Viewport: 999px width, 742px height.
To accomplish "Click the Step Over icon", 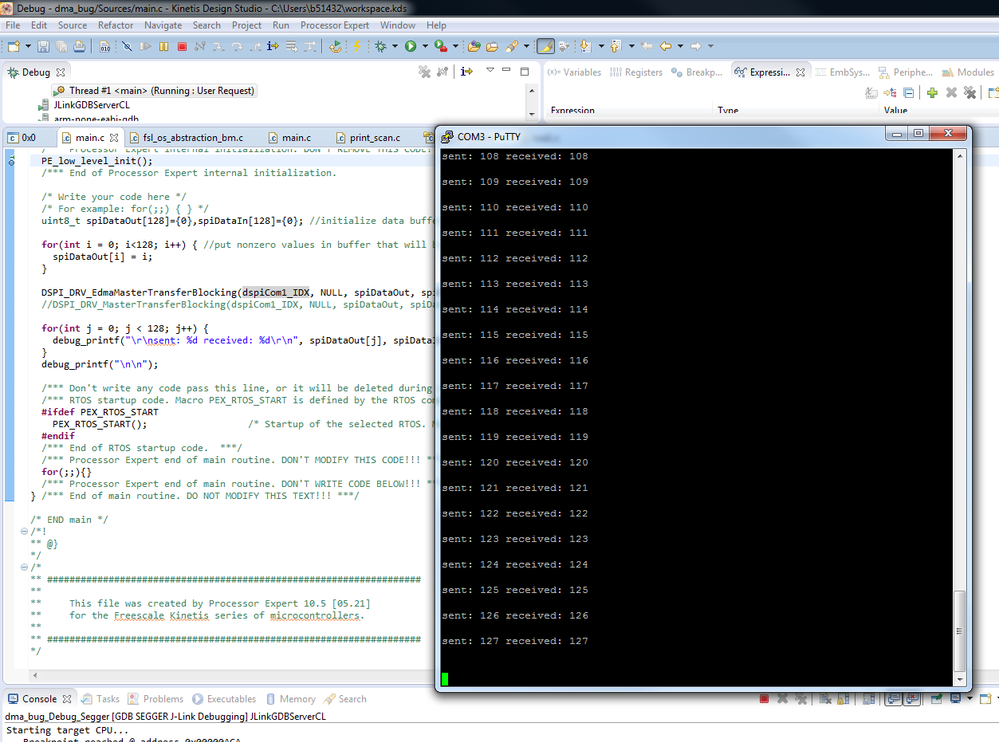I will coord(236,46).
